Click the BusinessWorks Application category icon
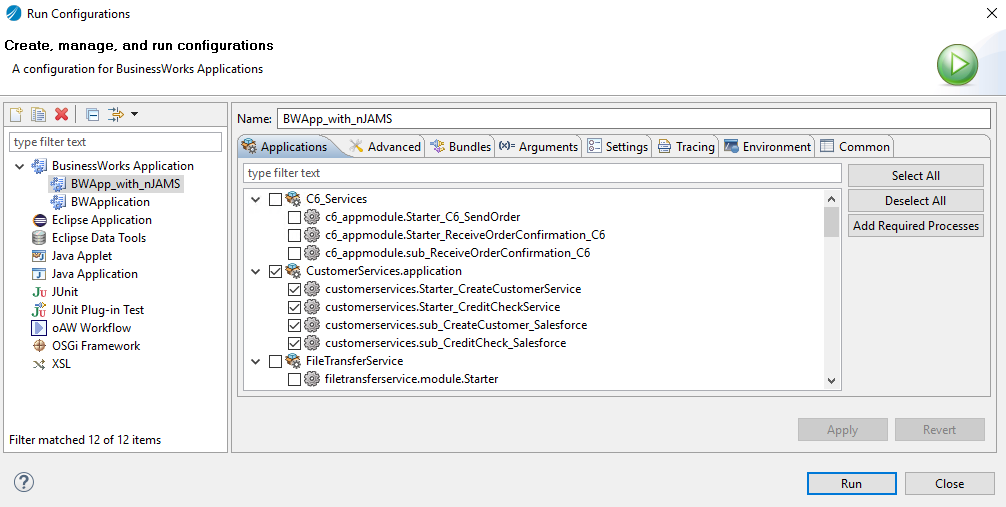1006x507 pixels. coord(40,166)
